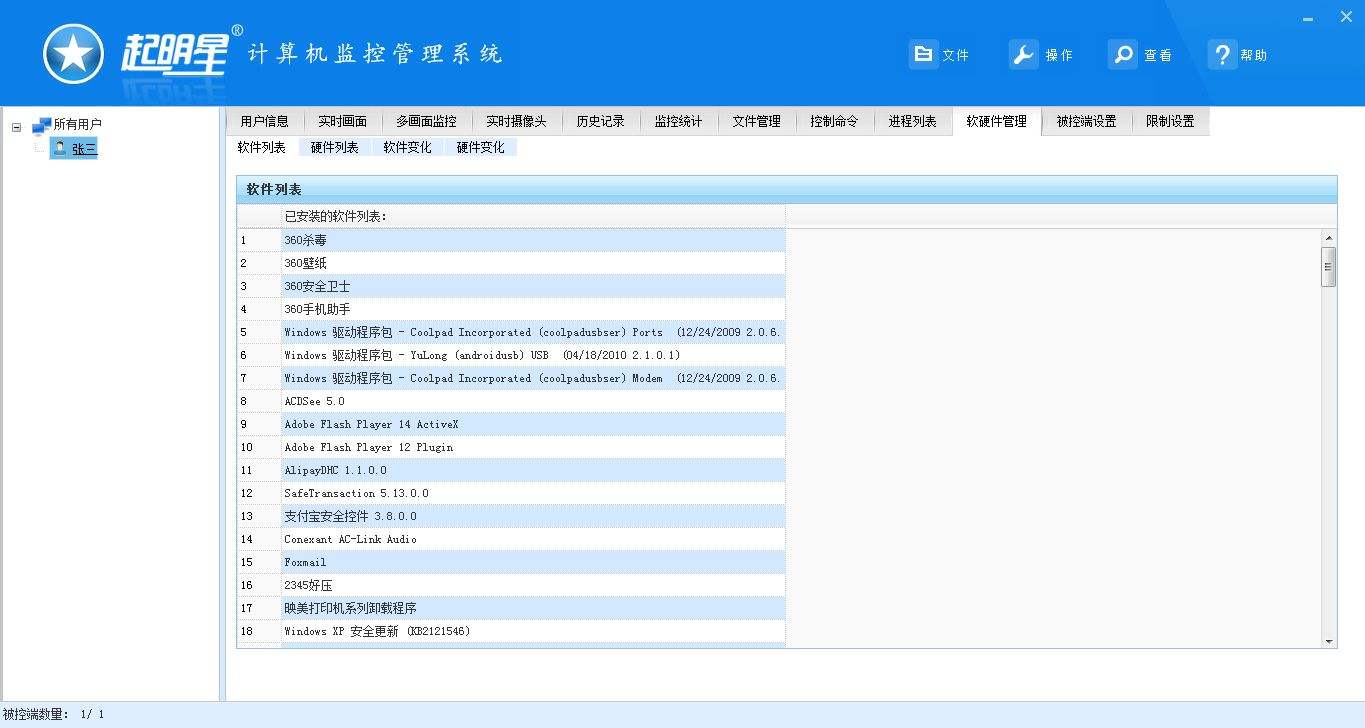Click the 查看 magnifier icon

coord(1123,54)
